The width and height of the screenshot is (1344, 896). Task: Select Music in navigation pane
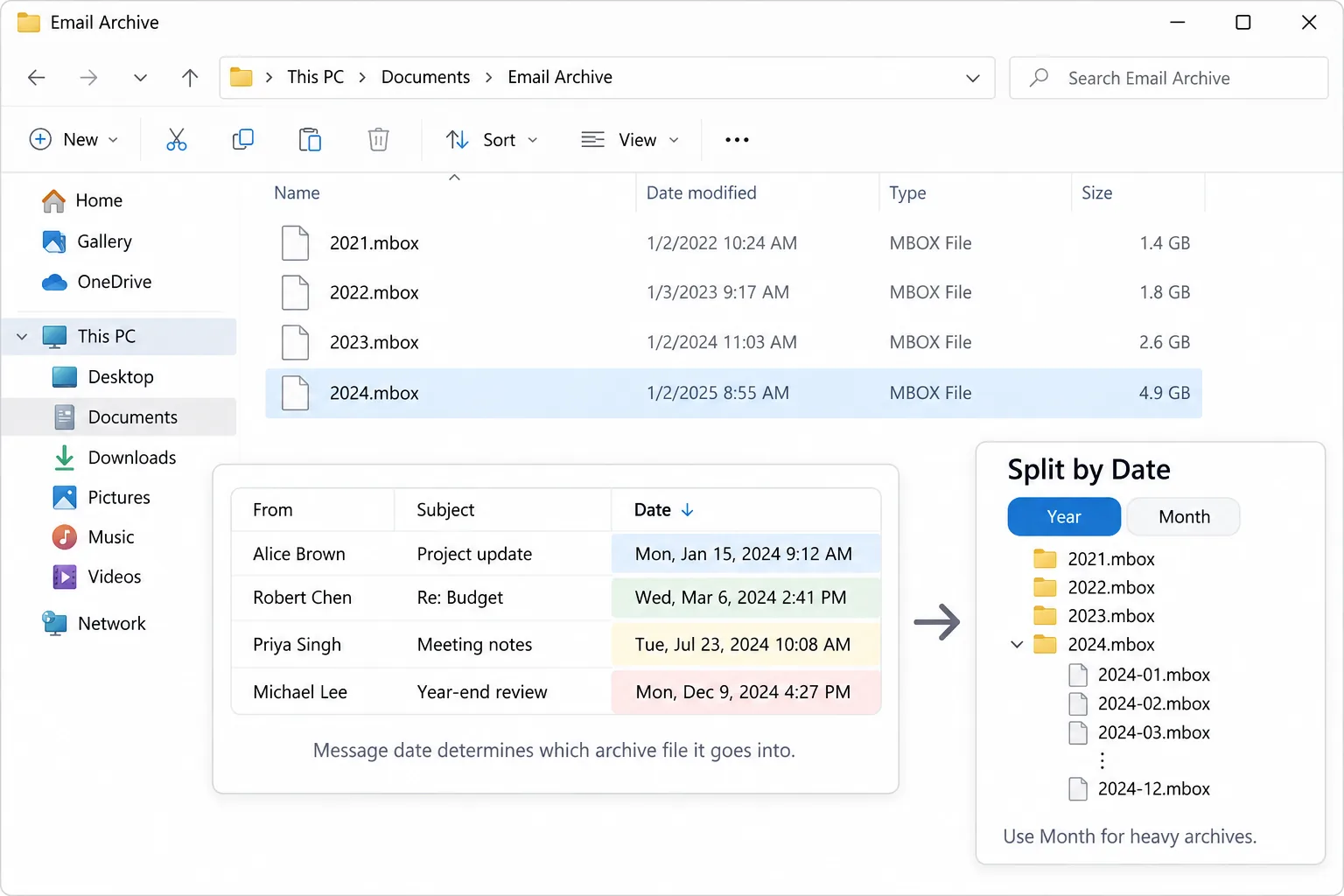[94, 537]
